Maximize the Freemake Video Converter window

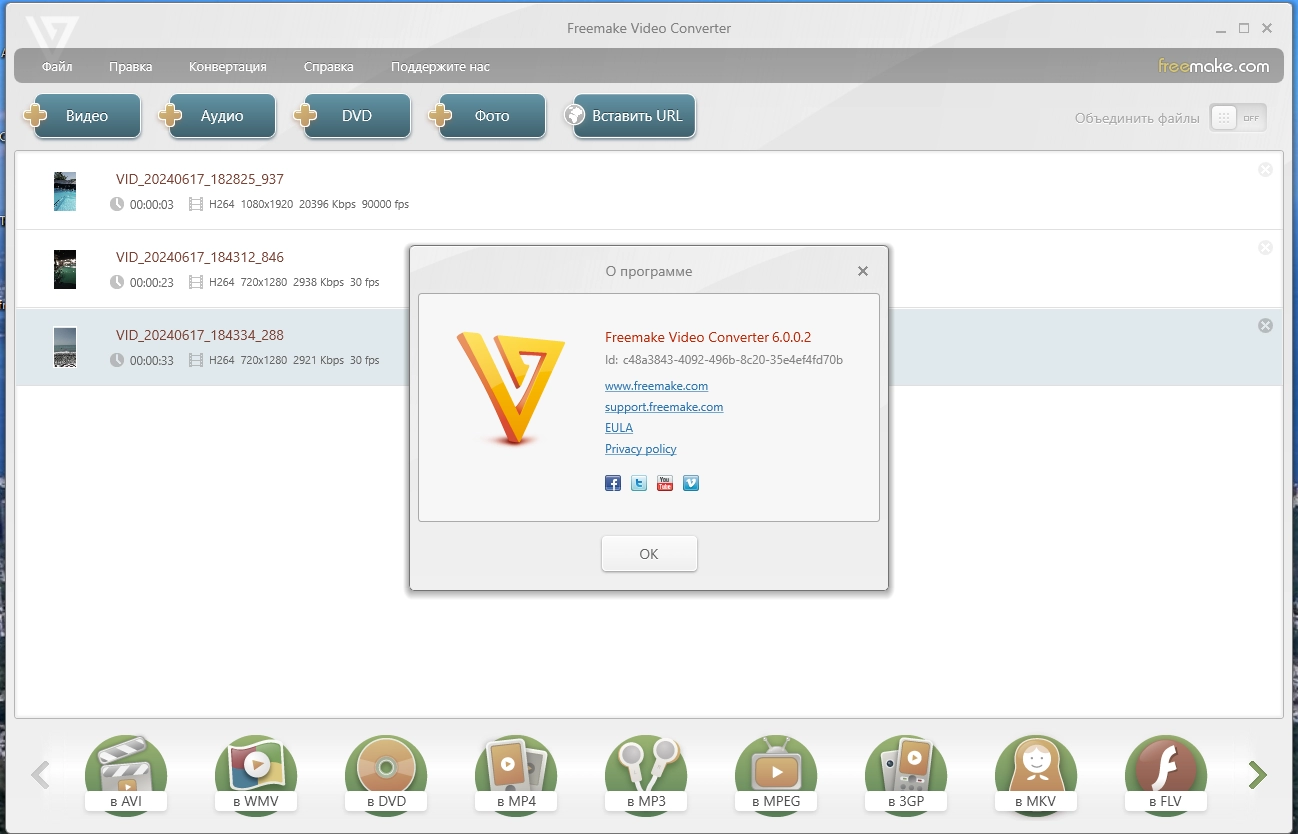click(1244, 29)
